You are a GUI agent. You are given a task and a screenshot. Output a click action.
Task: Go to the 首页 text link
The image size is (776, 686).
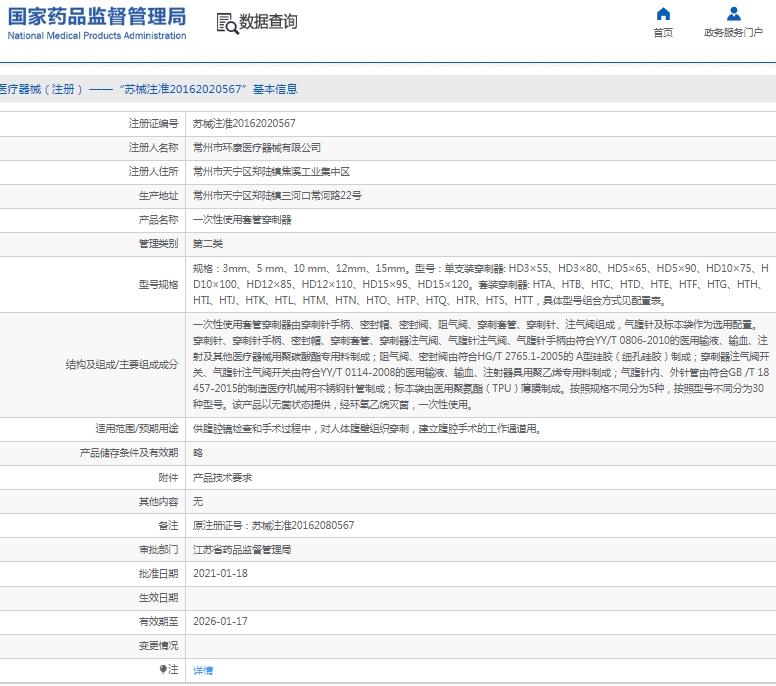663,33
